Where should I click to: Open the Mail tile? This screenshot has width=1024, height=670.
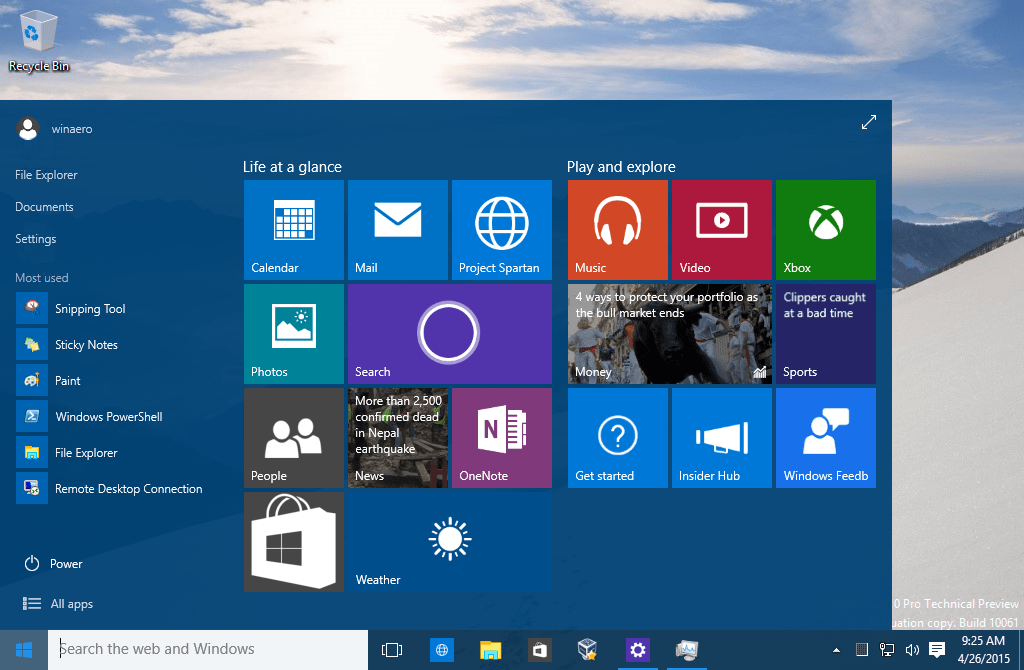pos(398,230)
